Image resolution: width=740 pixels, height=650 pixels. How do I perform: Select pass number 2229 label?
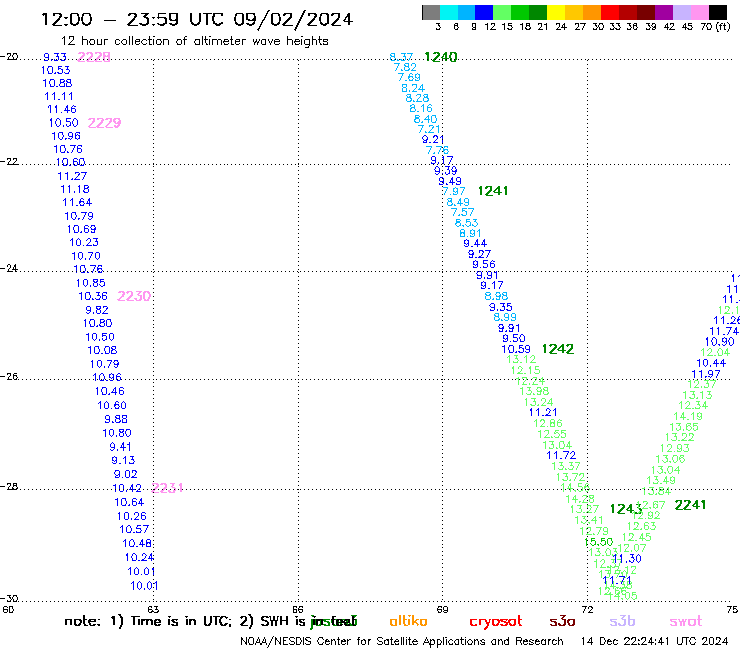tap(104, 123)
